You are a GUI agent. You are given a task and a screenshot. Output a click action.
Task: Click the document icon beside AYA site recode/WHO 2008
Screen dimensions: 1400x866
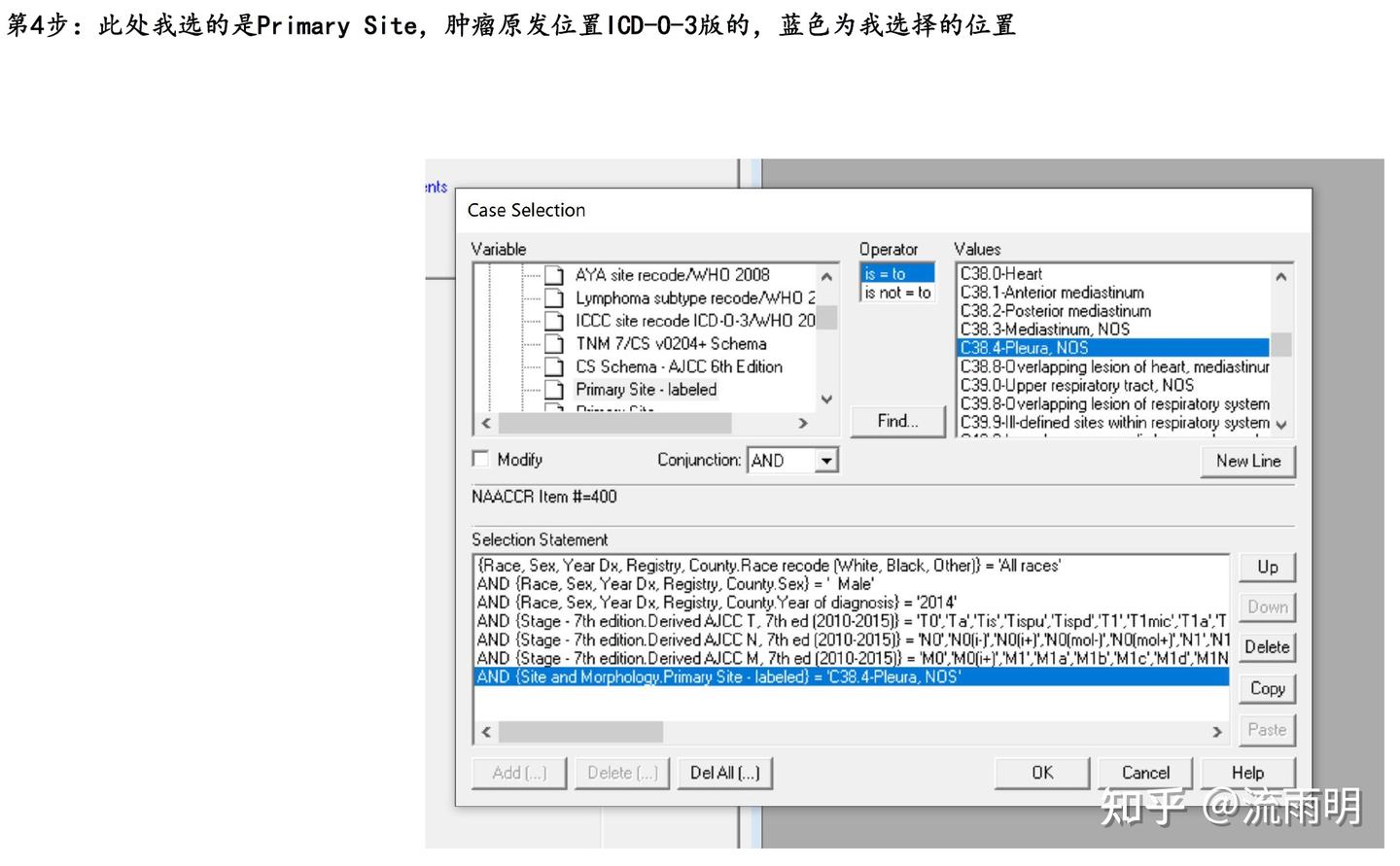[x=556, y=274]
